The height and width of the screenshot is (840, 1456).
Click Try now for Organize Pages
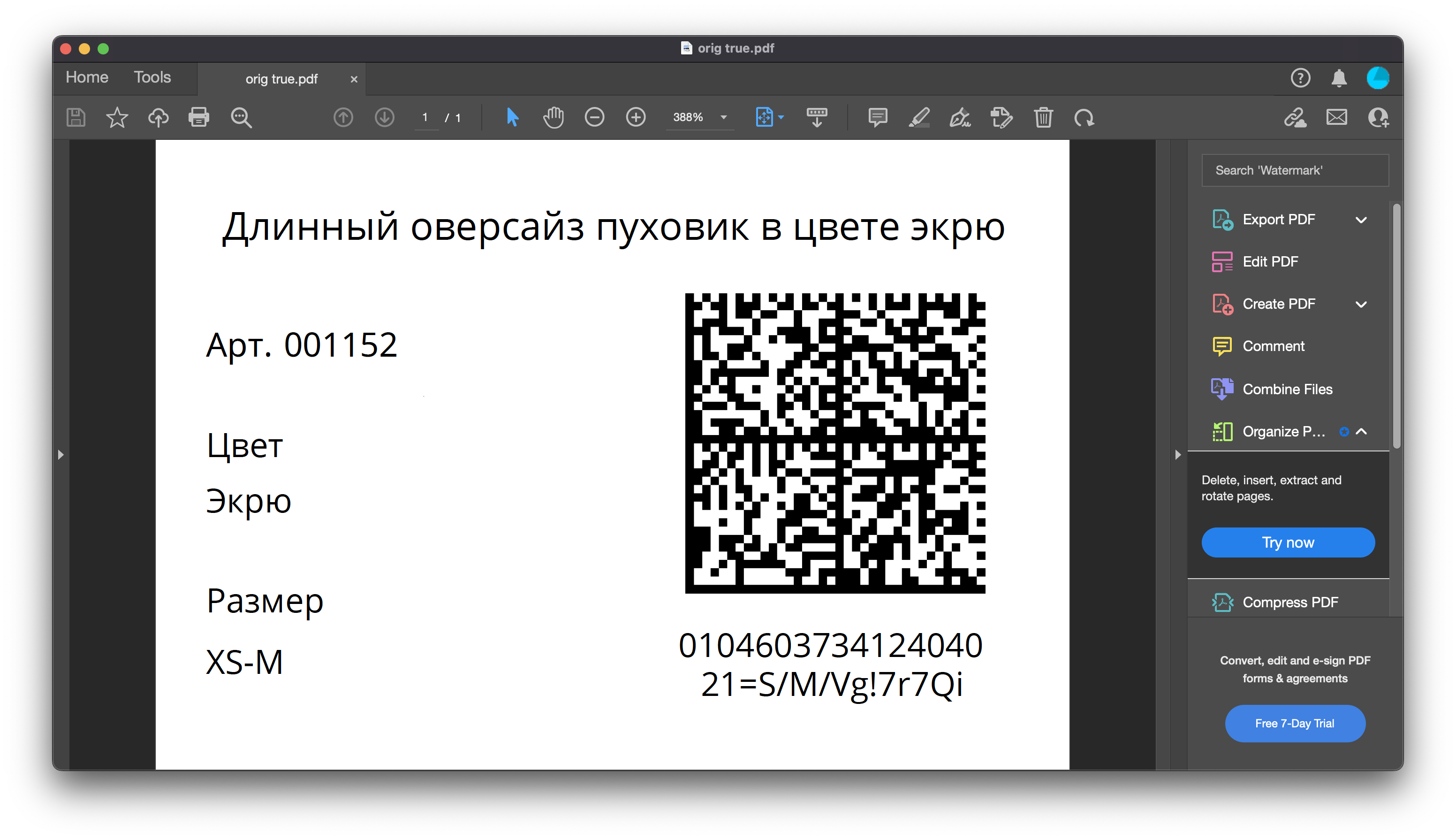coord(1288,542)
